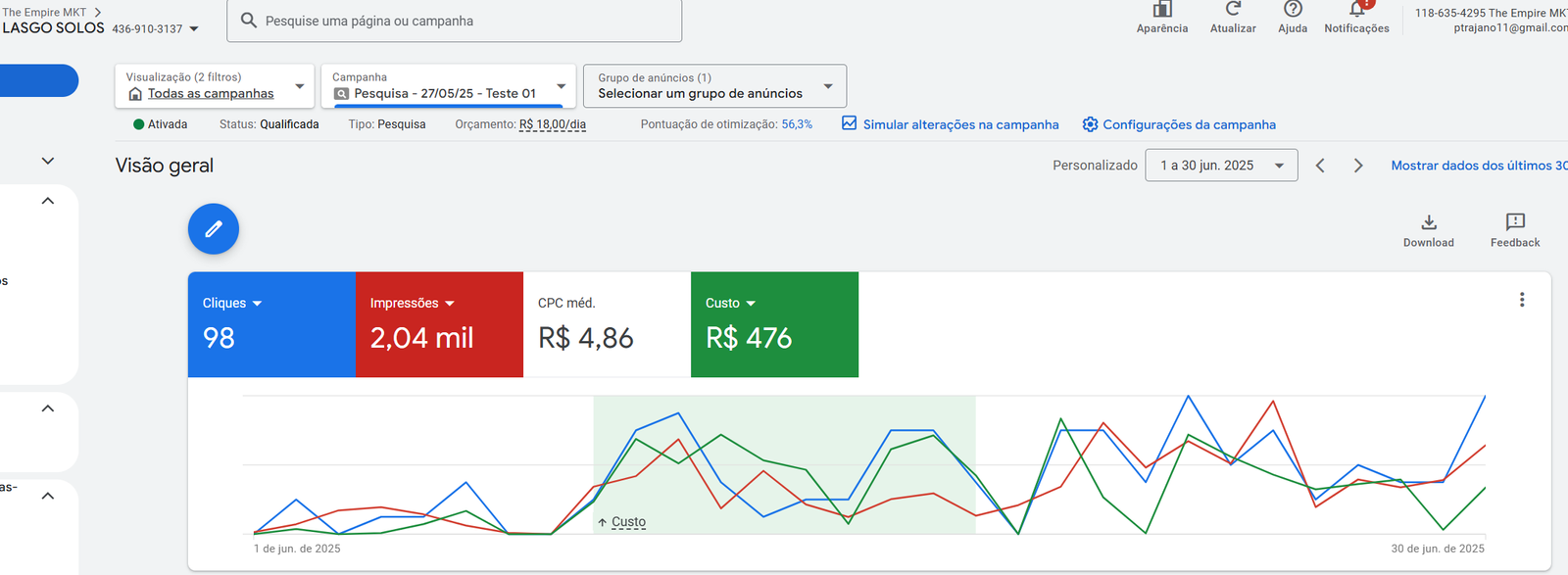Open the three-dot menu on scorecard
This screenshot has width=1568, height=575.
tap(1522, 300)
